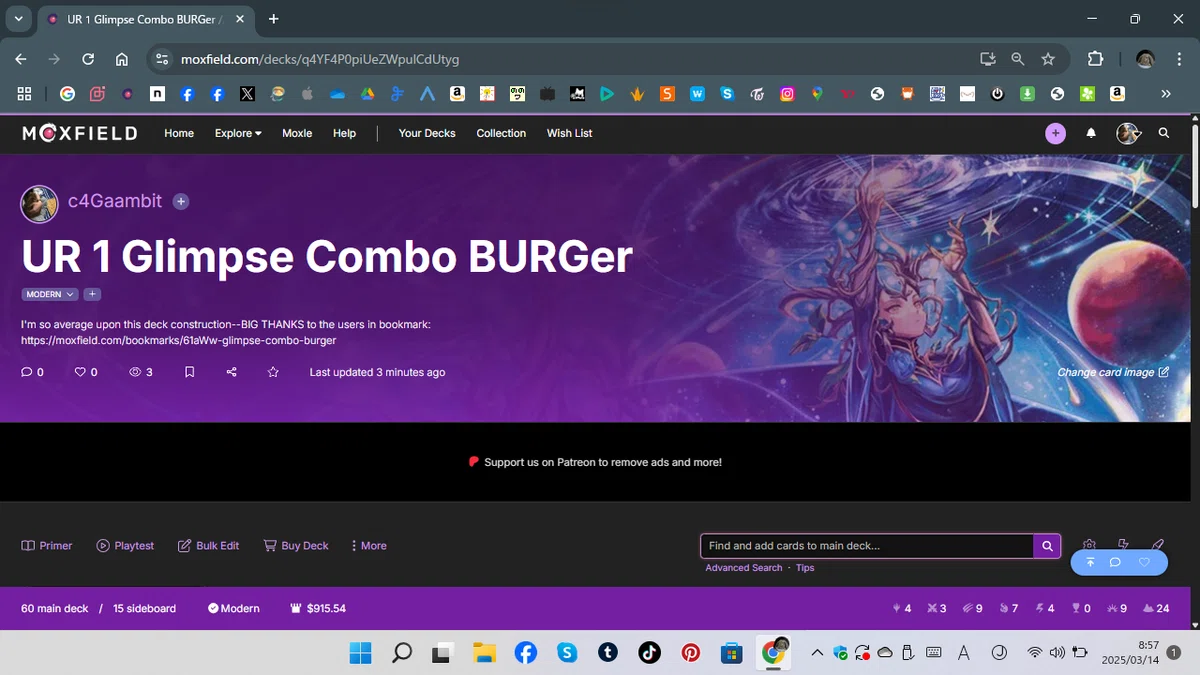1200x675 pixels.
Task: Click the scroll-to-top arrow in floating pill
Action: (1090, 563)
